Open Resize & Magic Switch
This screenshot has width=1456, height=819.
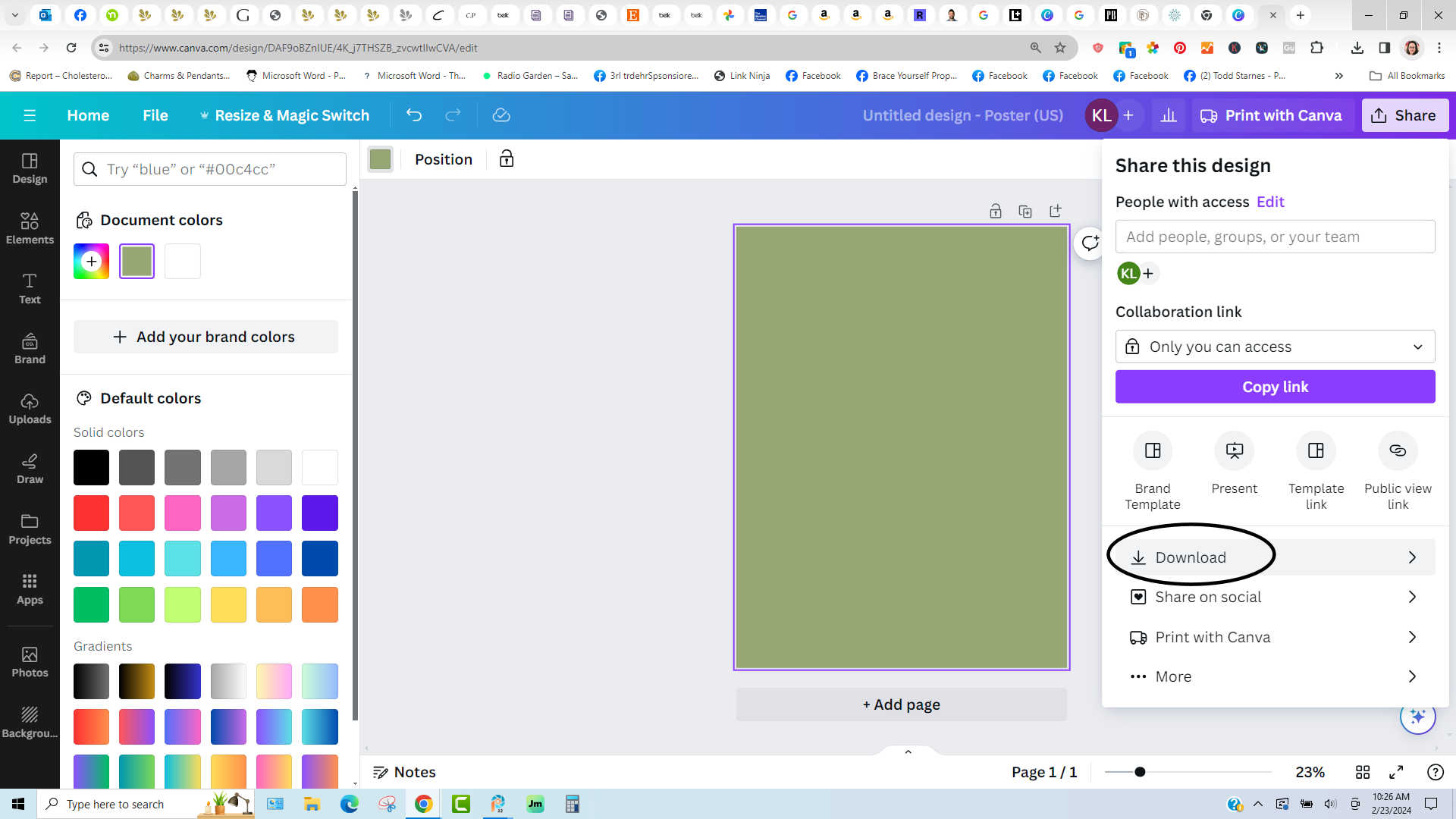(284, 115)
